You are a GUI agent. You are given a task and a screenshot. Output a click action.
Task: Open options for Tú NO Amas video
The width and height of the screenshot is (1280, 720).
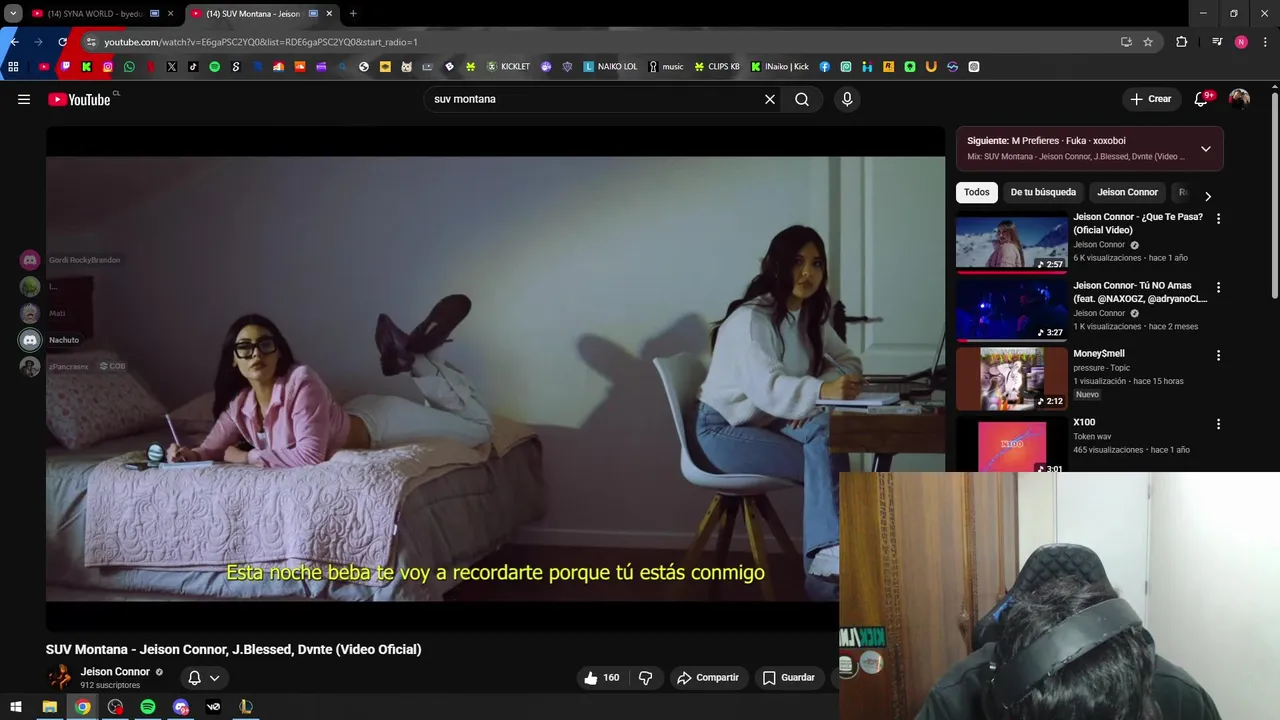(x=1218, y=287)
